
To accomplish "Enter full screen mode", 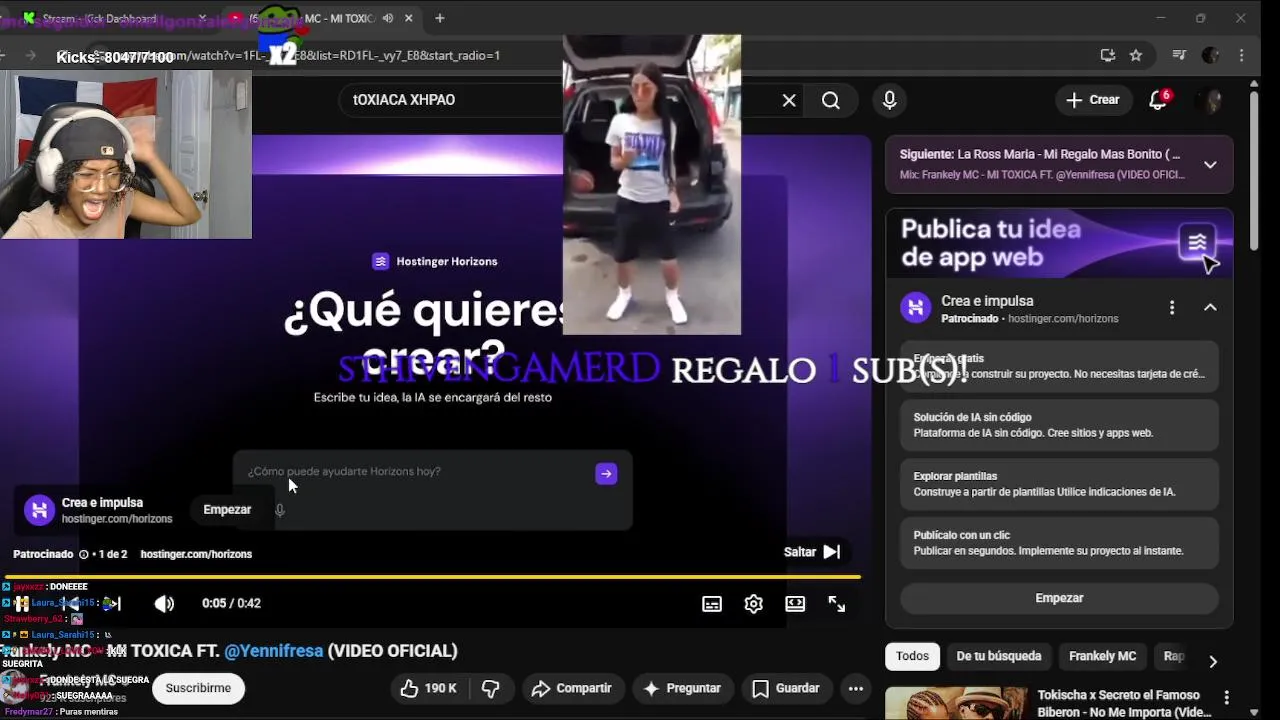I will point(837,604).
